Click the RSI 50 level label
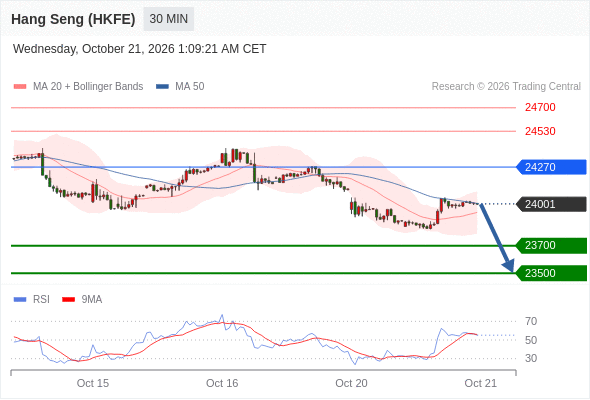This screenshot has width=590, height=400. (531, 340)
